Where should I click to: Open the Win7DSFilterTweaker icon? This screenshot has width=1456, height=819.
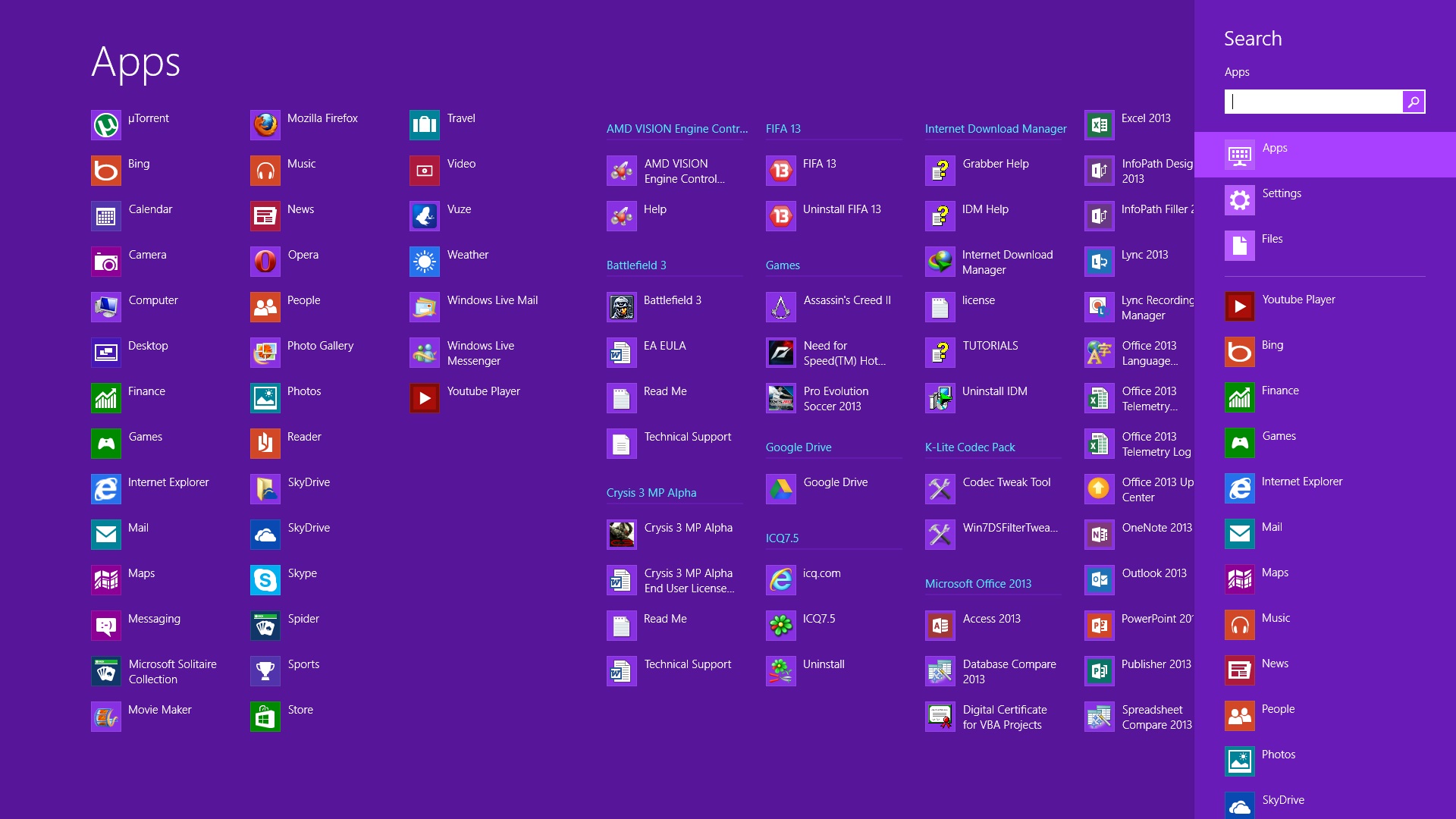pyautogui.click(x=940, y=535)
